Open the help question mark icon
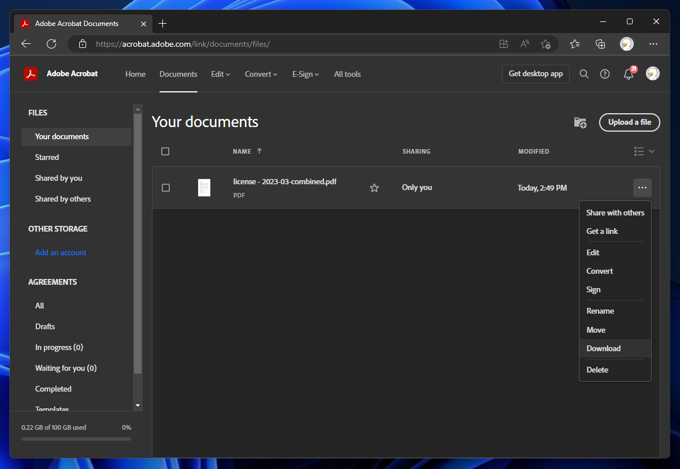This screenshot has width=680, height=469. pyautogui.click(x=605, y=74)
